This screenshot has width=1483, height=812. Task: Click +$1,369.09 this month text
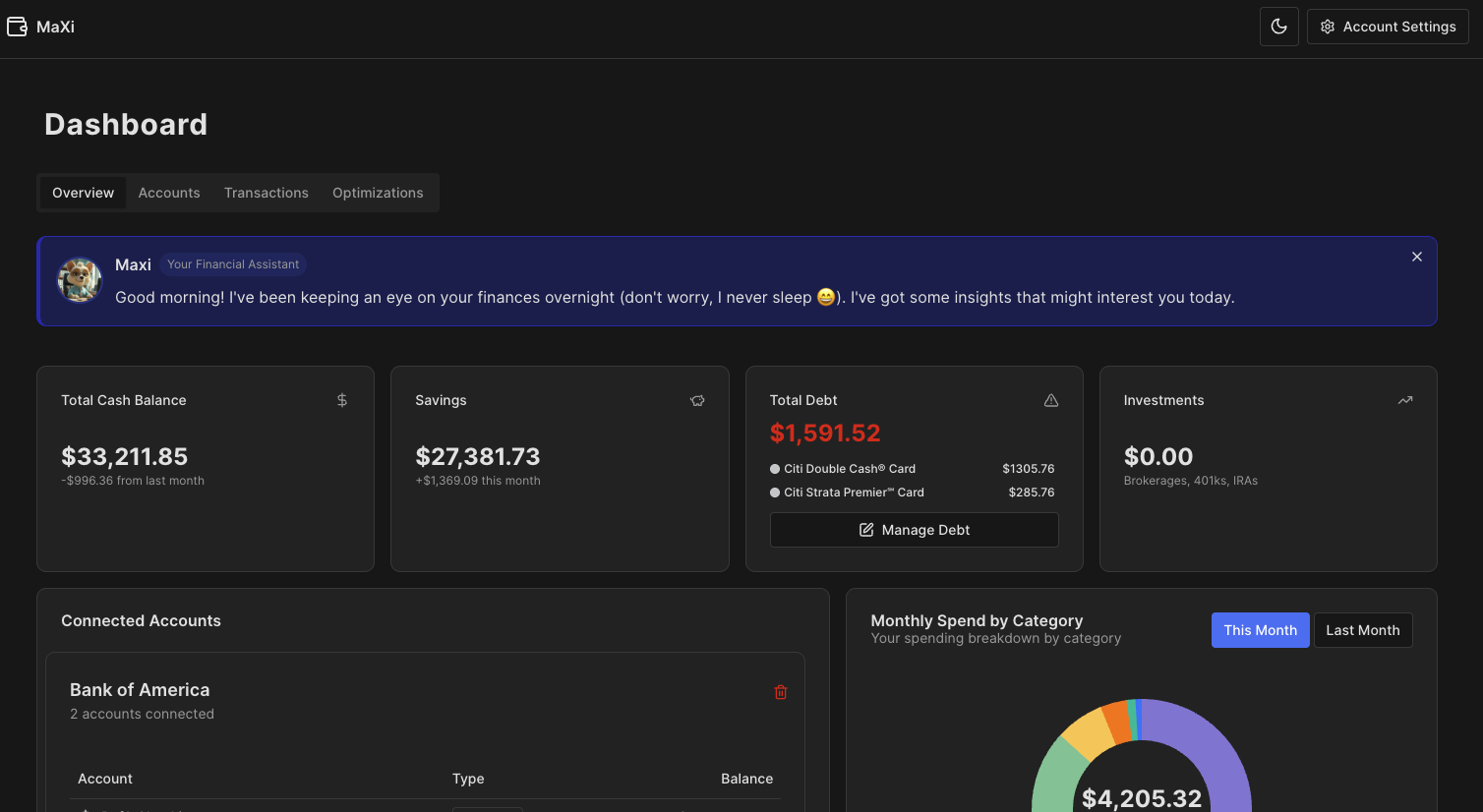478,481
